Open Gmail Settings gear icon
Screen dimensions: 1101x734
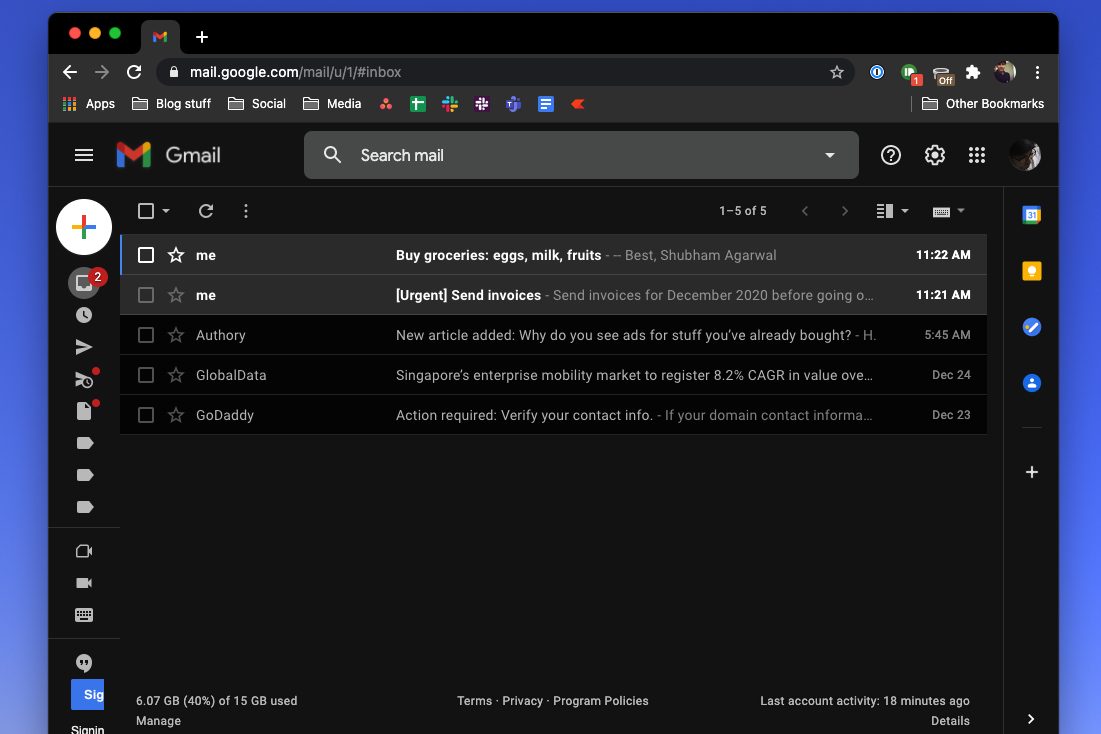934,155
